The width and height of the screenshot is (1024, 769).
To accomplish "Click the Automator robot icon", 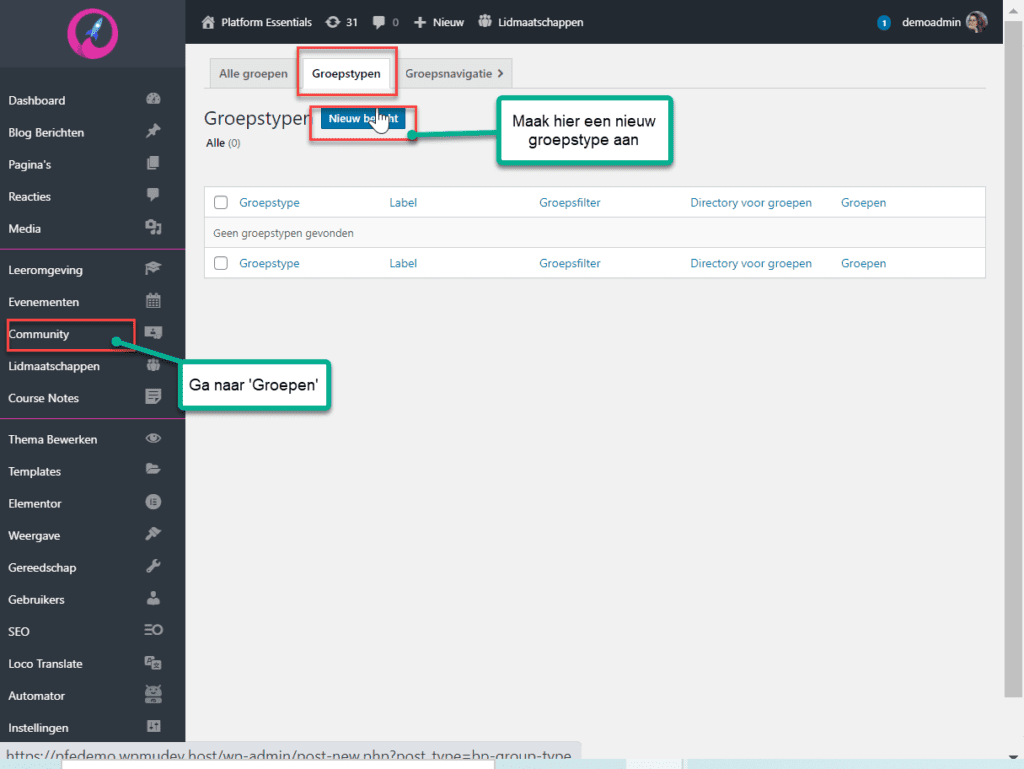I will tap(153, 695).
